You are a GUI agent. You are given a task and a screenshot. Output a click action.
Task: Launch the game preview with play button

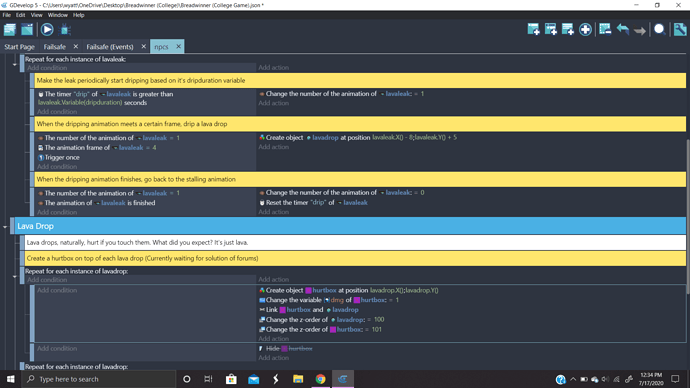coord(47,29)
